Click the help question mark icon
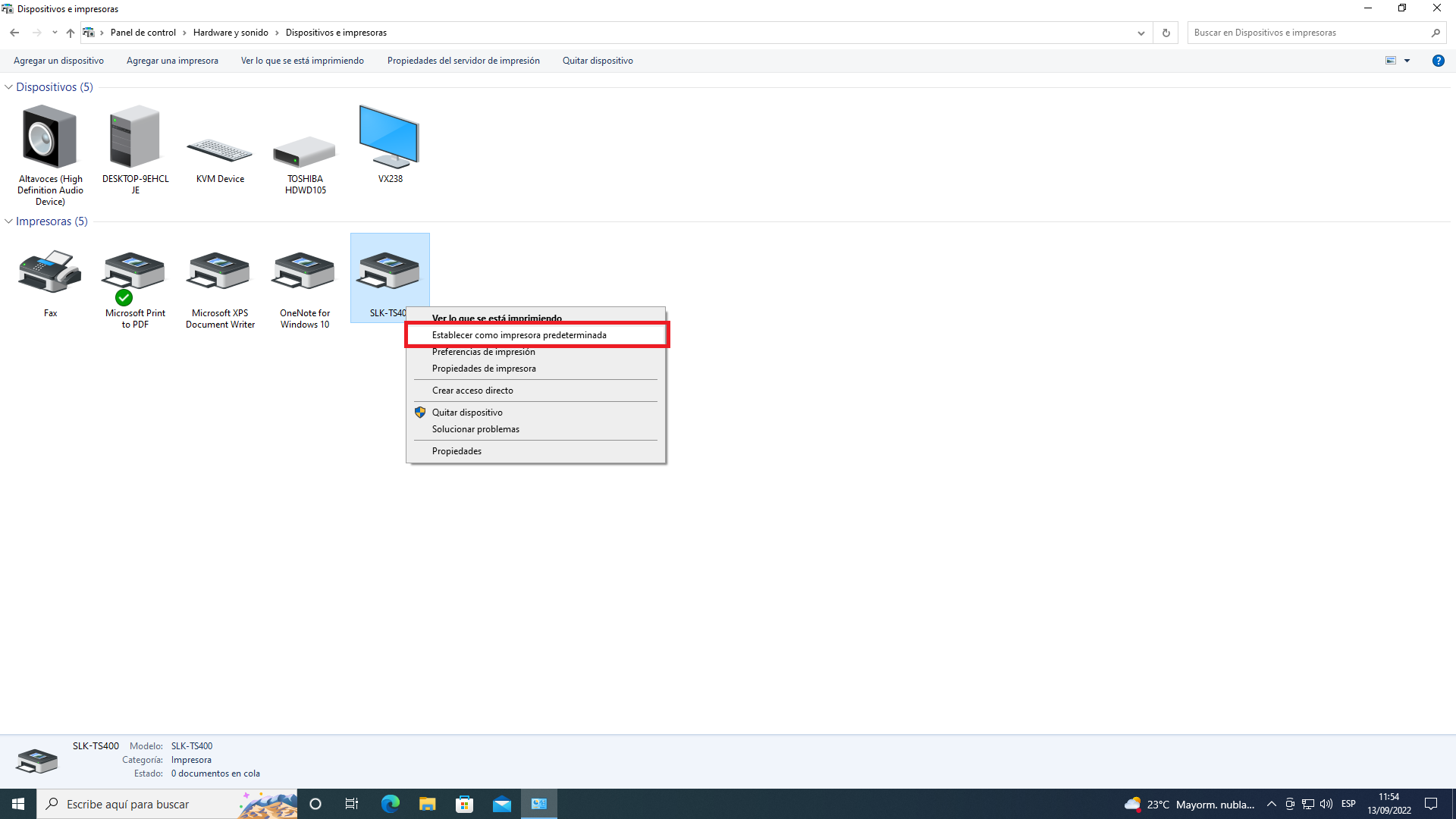This screenshot has height=819, width=1456. pos(1438,61)
